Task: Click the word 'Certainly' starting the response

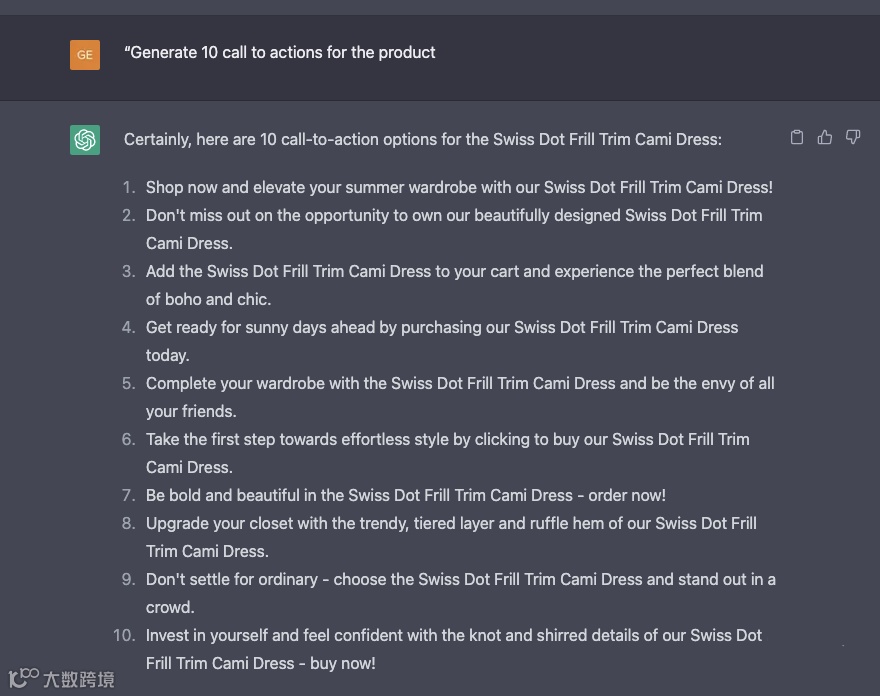Action: pos(157,140)
